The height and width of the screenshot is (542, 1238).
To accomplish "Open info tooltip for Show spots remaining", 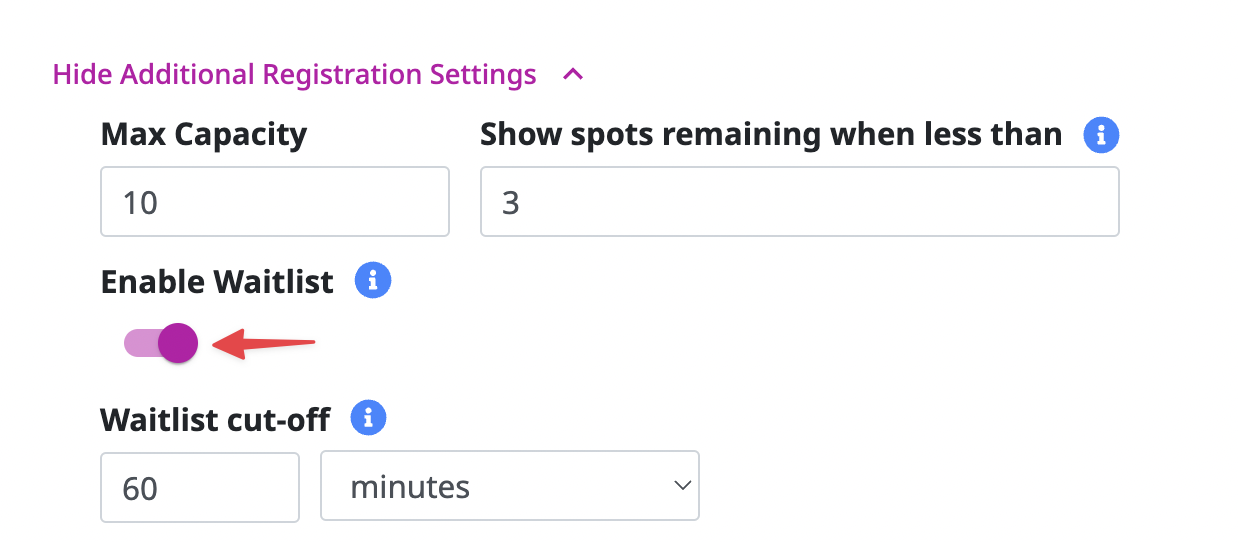I will 1101,134.
